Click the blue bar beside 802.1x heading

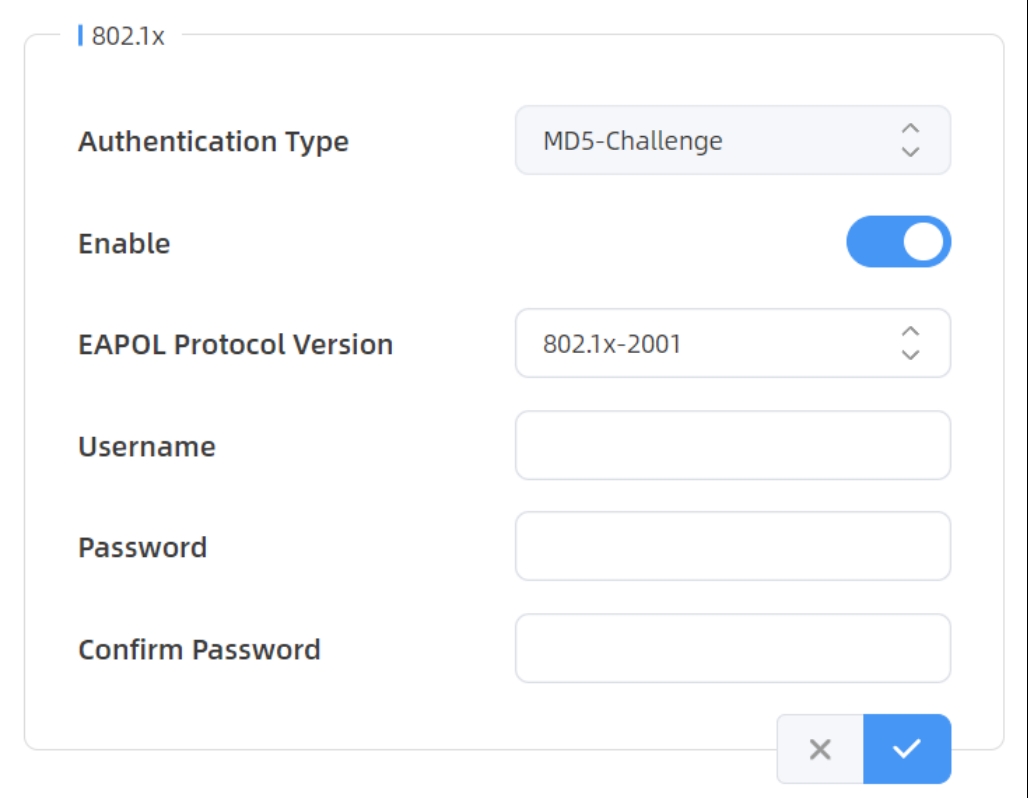pyautogui.click(x=80, y=36)
